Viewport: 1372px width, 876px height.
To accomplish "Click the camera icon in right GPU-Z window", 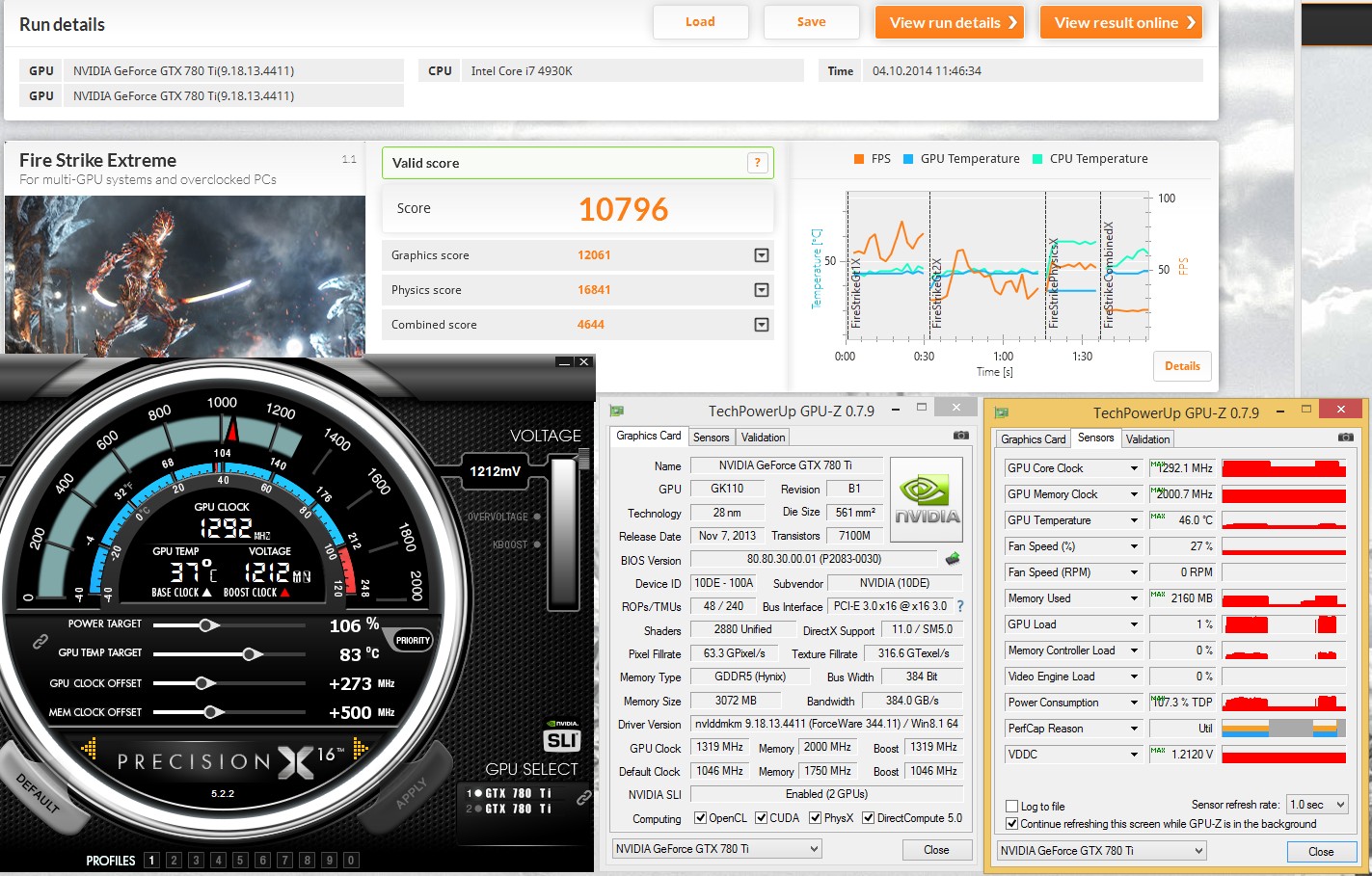I will point(1345,438).
